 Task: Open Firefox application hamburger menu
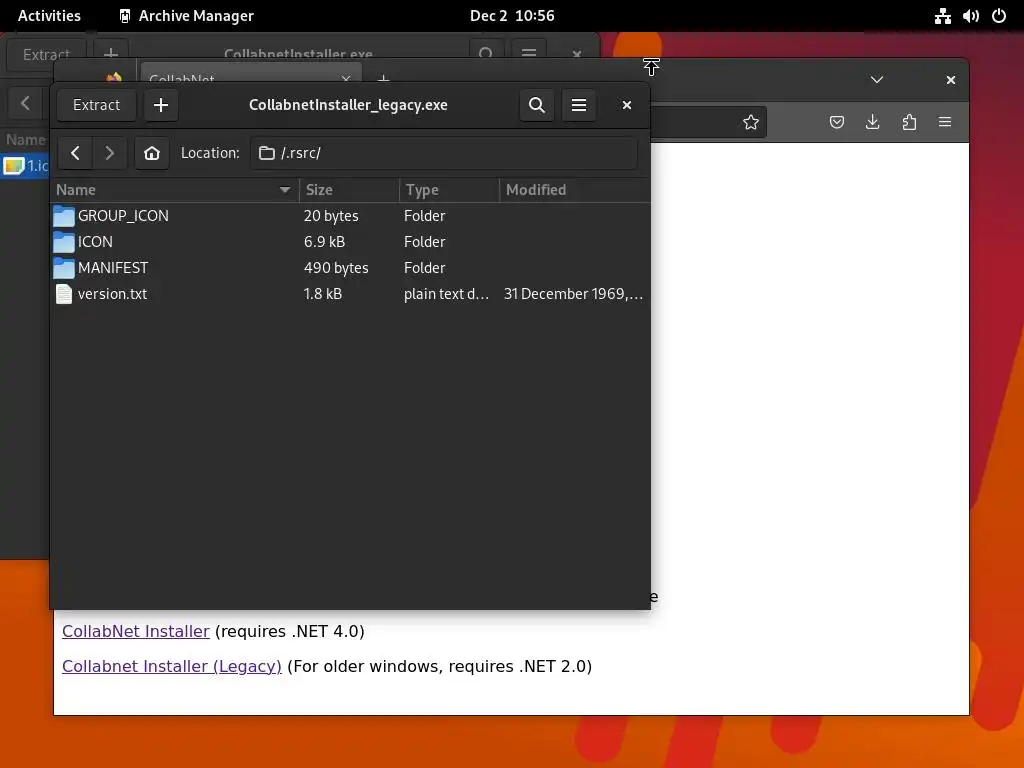point(945,122)
